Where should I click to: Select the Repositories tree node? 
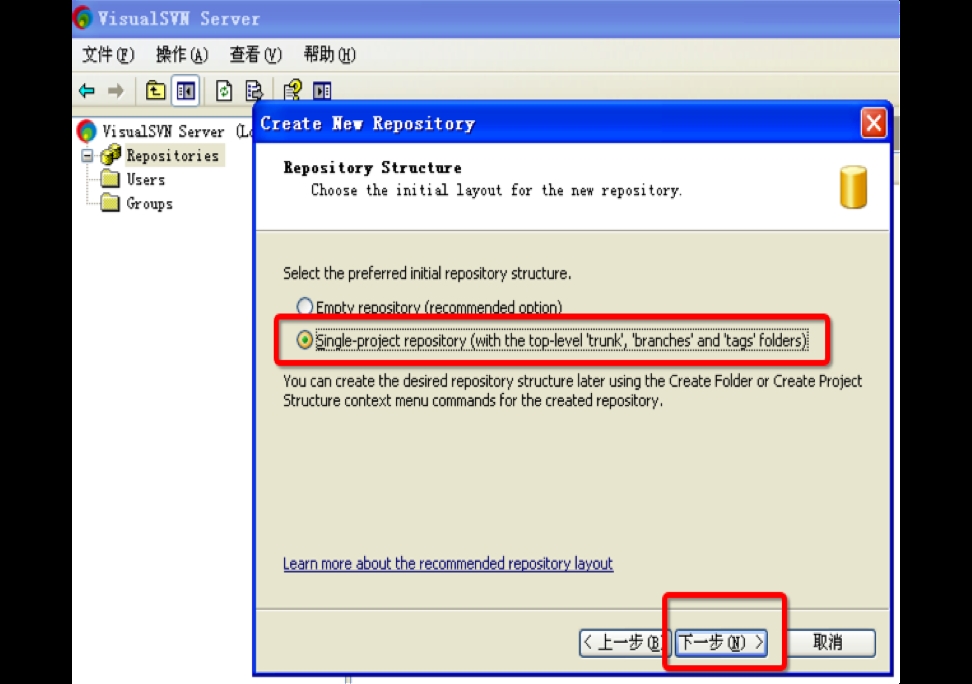172,155
